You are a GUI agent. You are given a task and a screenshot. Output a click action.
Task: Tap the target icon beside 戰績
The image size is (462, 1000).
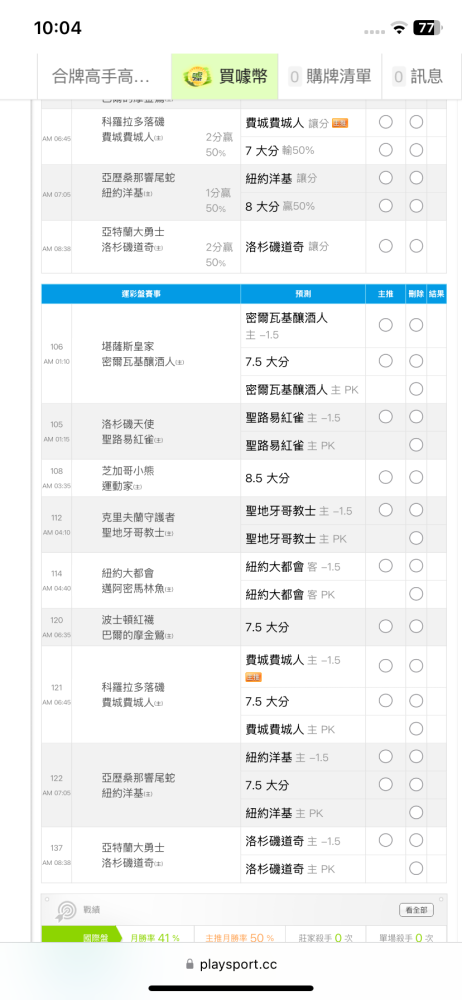click(x=66, y=909)
